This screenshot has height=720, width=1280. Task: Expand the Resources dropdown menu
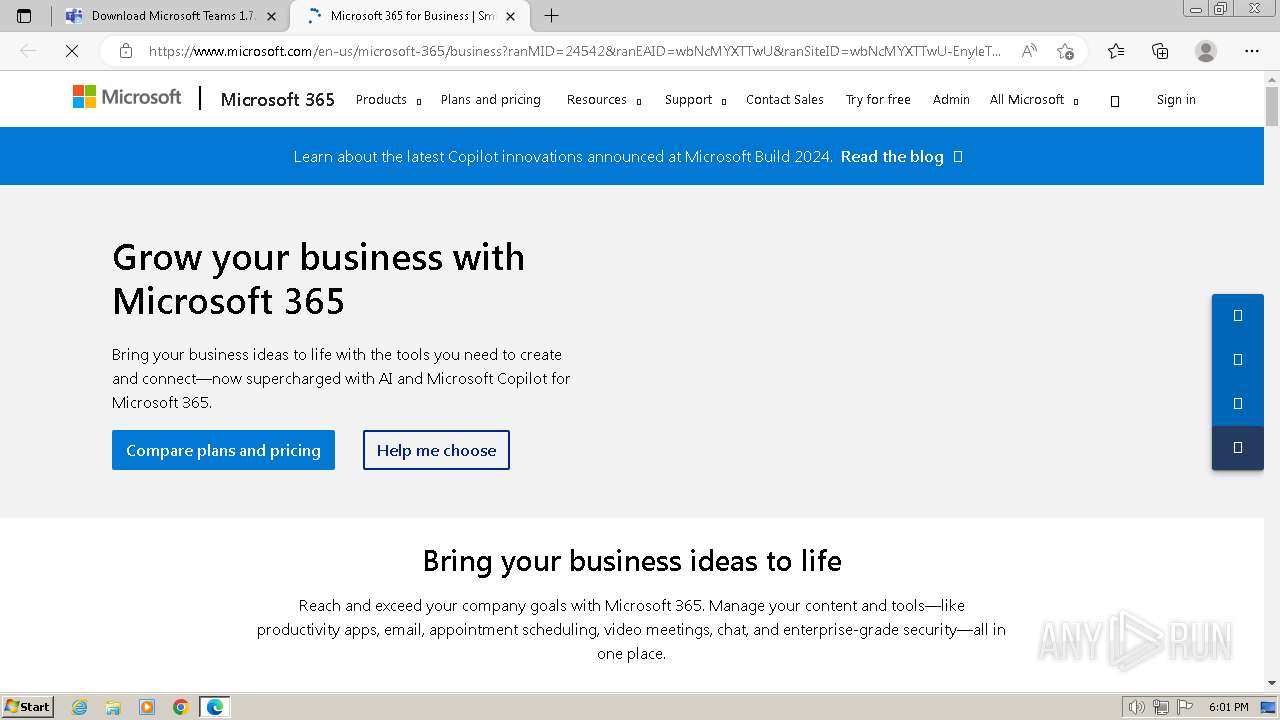pyautogui.click(x=604, y=100)
